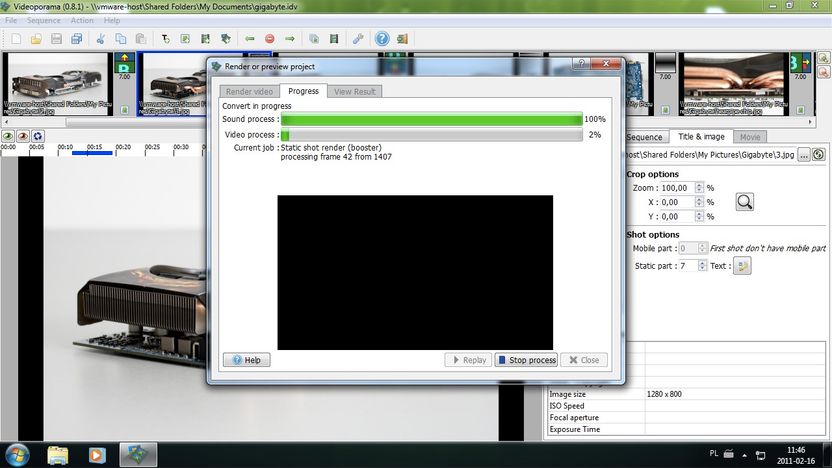Open the Movie tab in right panel
Image resolution: width=832 pixels, height=468 pixels.
pos(750,137)
